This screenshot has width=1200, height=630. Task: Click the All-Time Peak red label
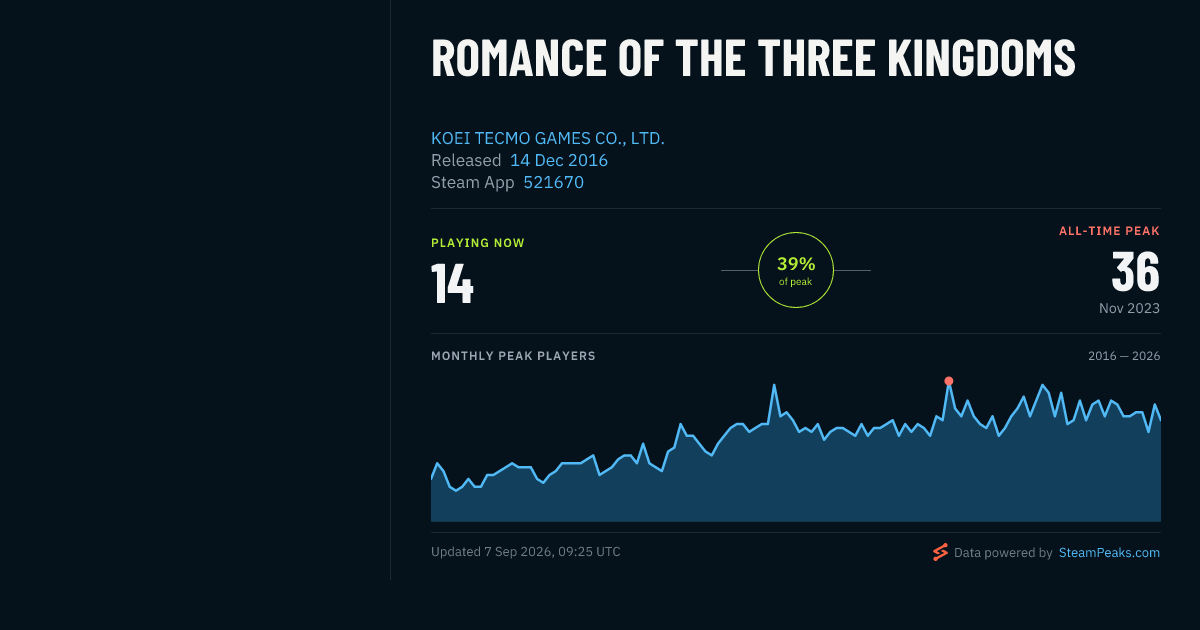pyautogui.click(x=1110, y=231)
